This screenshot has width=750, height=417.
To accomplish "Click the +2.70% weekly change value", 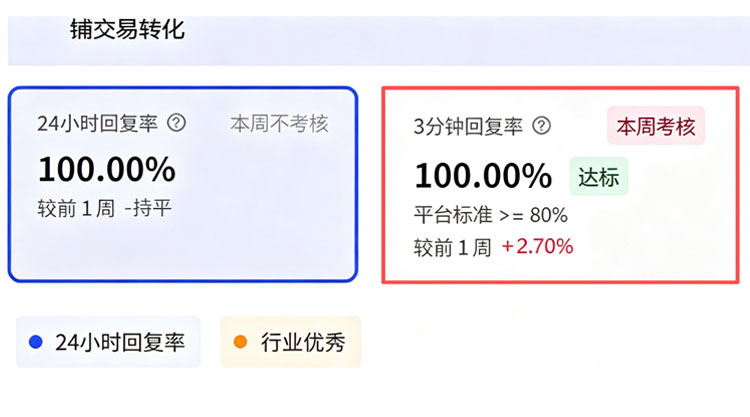I will pyautogui.click(x=537, y=246).
